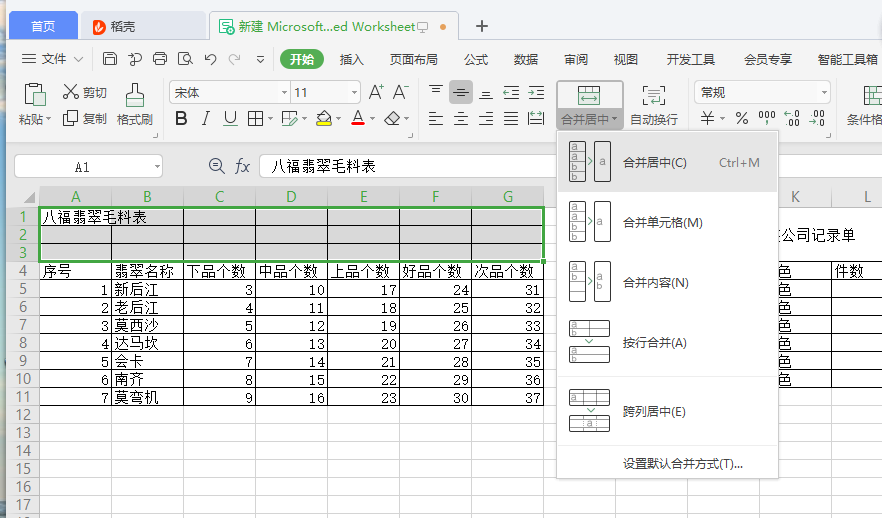Screen dimensions: 882x518
Task: Switch to the 插入 ribbon tab
Action: [x=352, y=59]
